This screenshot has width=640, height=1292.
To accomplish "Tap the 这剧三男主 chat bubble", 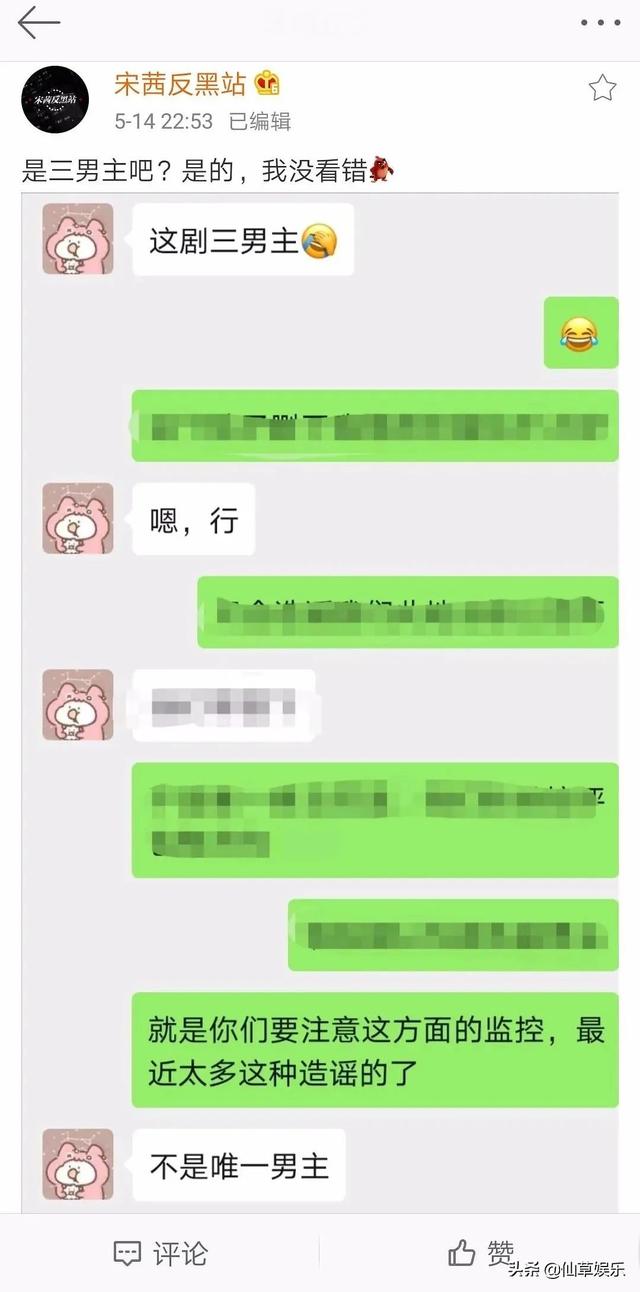I will tap(243, 240).
